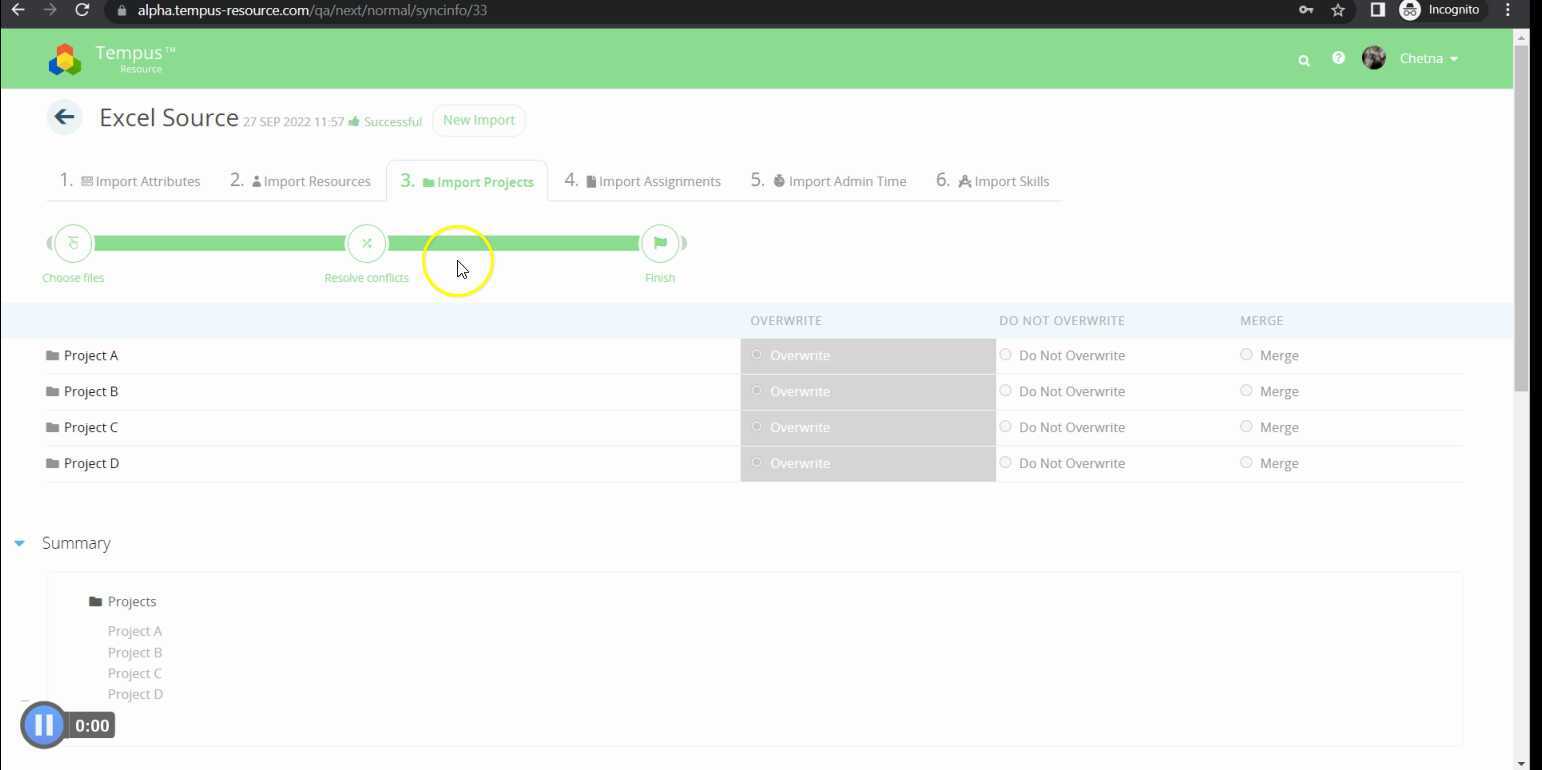Image resolution: width=1542 pixels, height=770 pixels.
Task: Bookmark this page with the star icon
Action: point(1337,10)
